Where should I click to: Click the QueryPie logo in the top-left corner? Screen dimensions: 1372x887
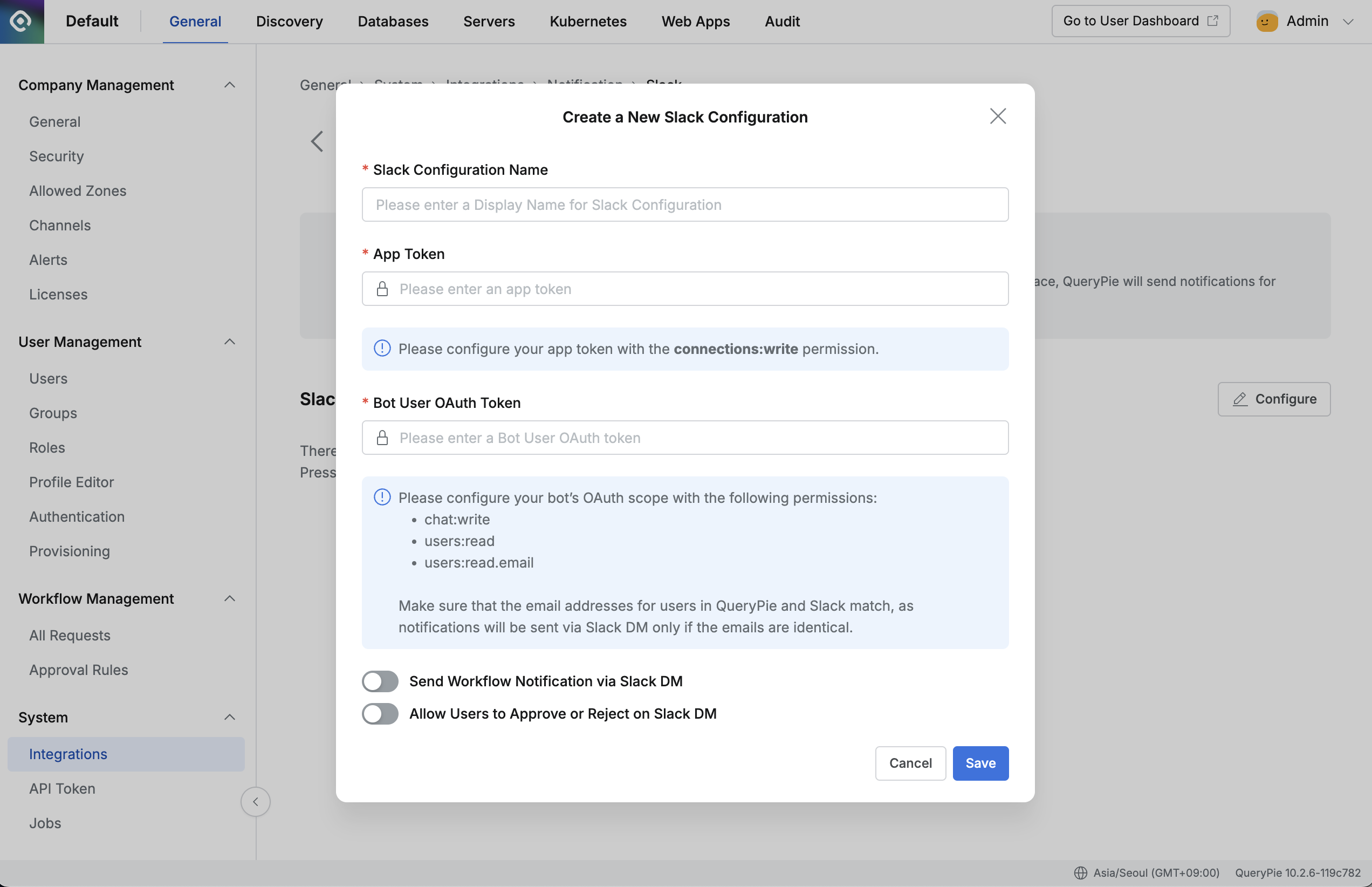21,21
